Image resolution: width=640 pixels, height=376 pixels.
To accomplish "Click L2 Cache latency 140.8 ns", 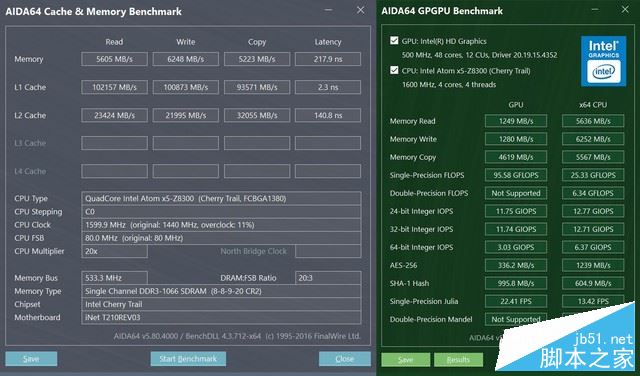I will point(328,115).
